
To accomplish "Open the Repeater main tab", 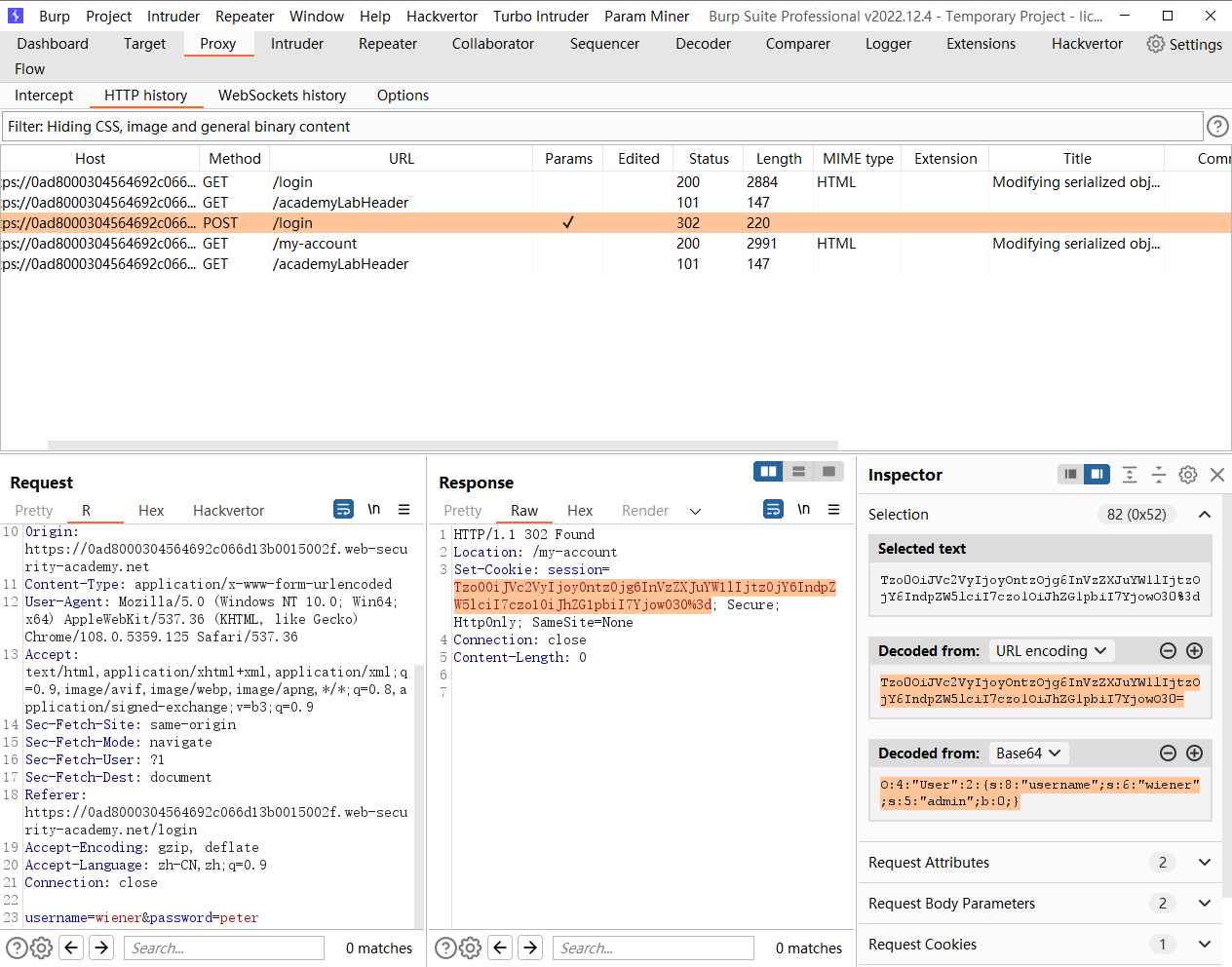I will pyautogui.click(x=388, y=44).
